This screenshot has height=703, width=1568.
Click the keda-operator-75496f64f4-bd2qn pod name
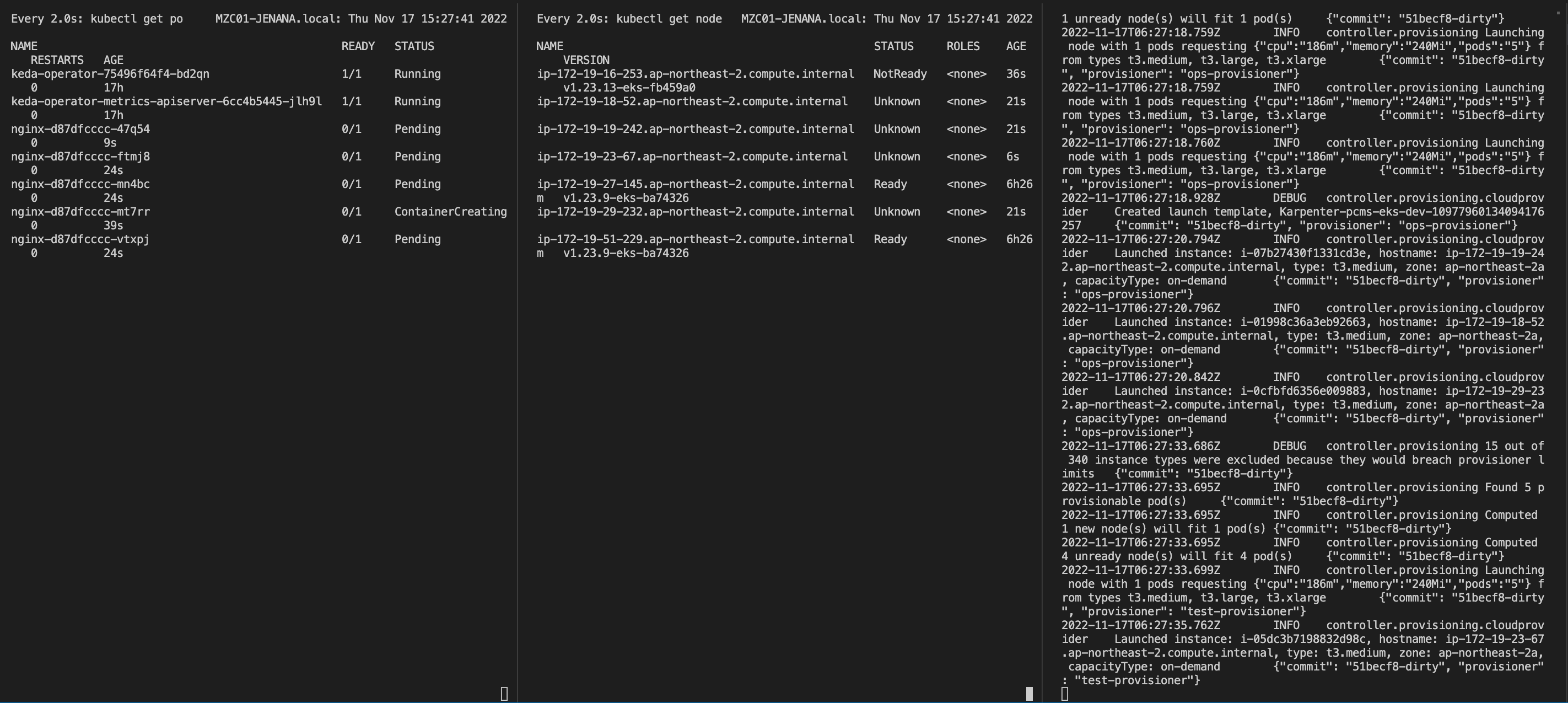[x=110, y=74]
